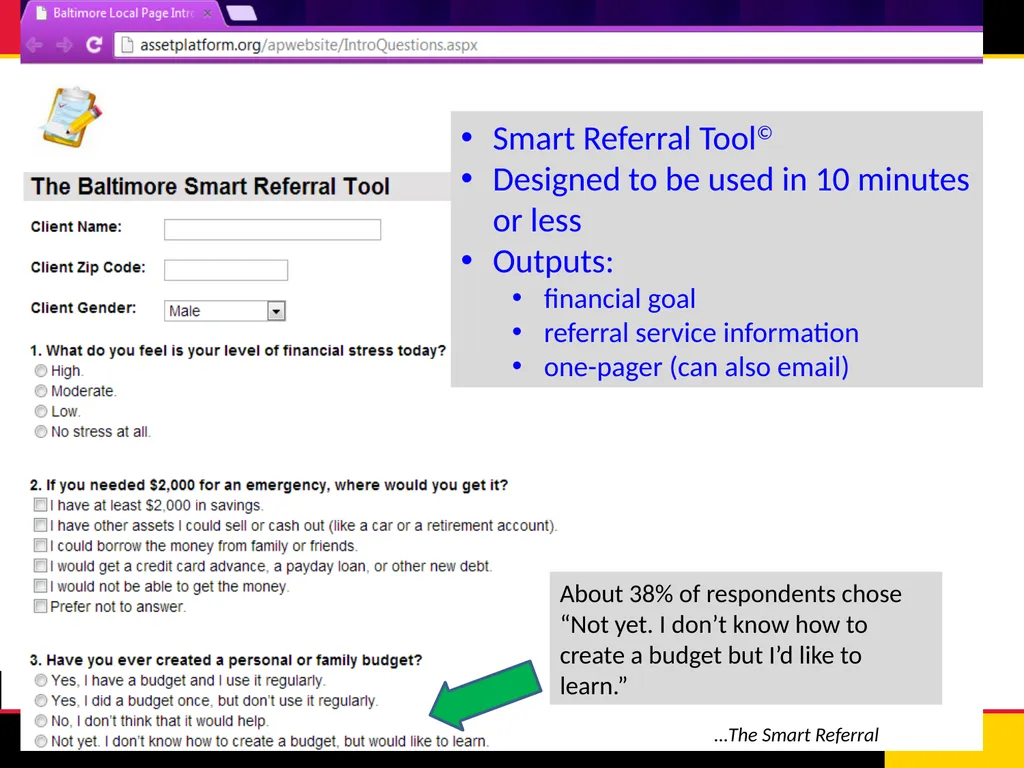The height and width of the screenshot is (768, 1024).
Task: Focus the Client Name field
Action: click(272, 229)
